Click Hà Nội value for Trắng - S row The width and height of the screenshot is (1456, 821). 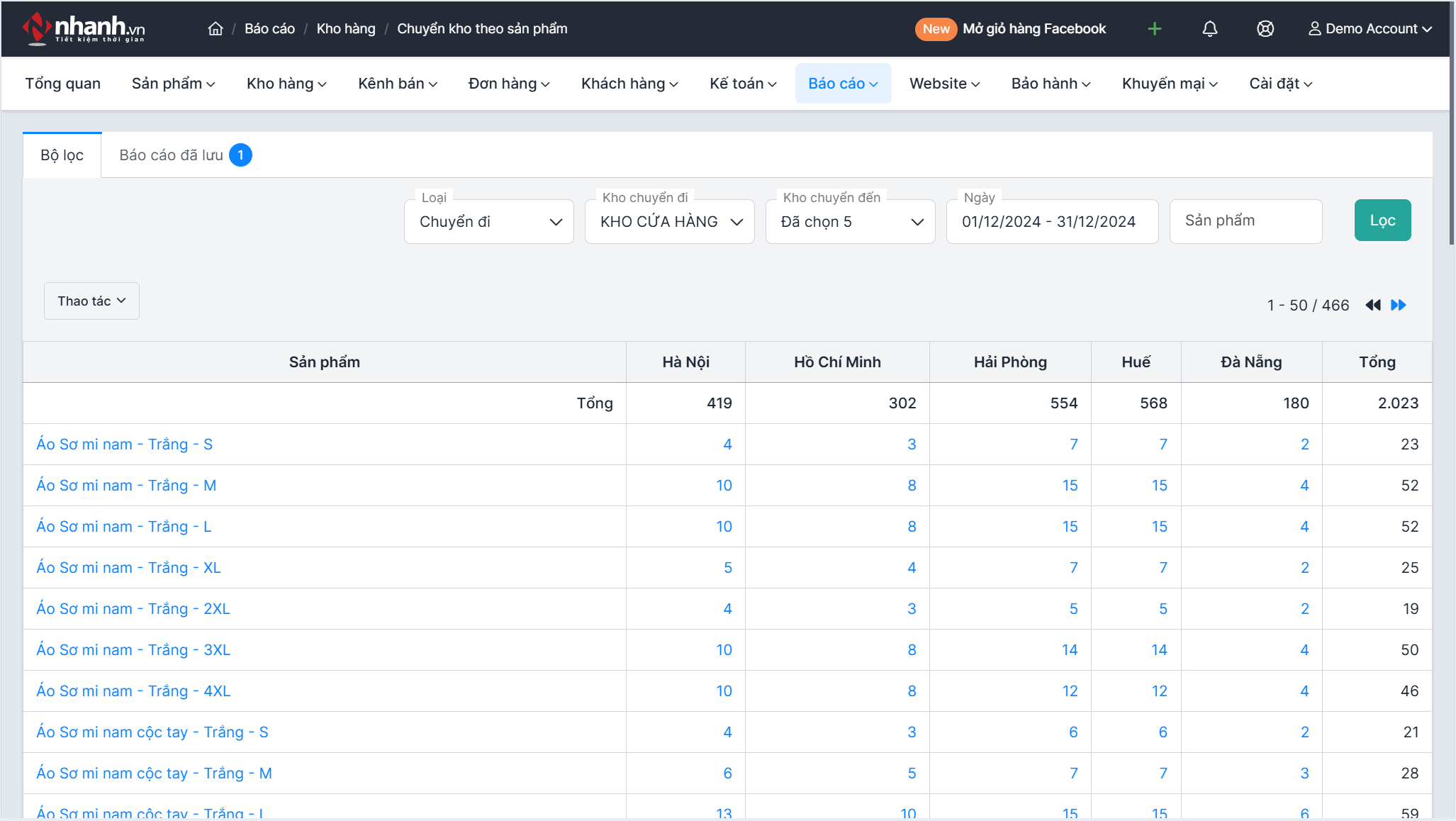(727, 445)
